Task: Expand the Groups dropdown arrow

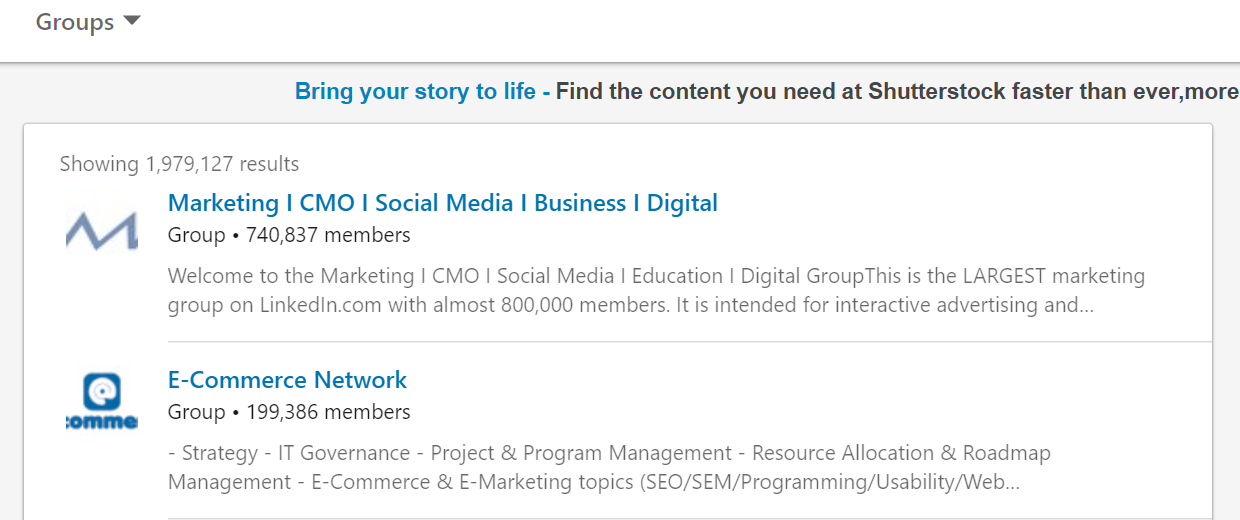Action: (132, 22)
